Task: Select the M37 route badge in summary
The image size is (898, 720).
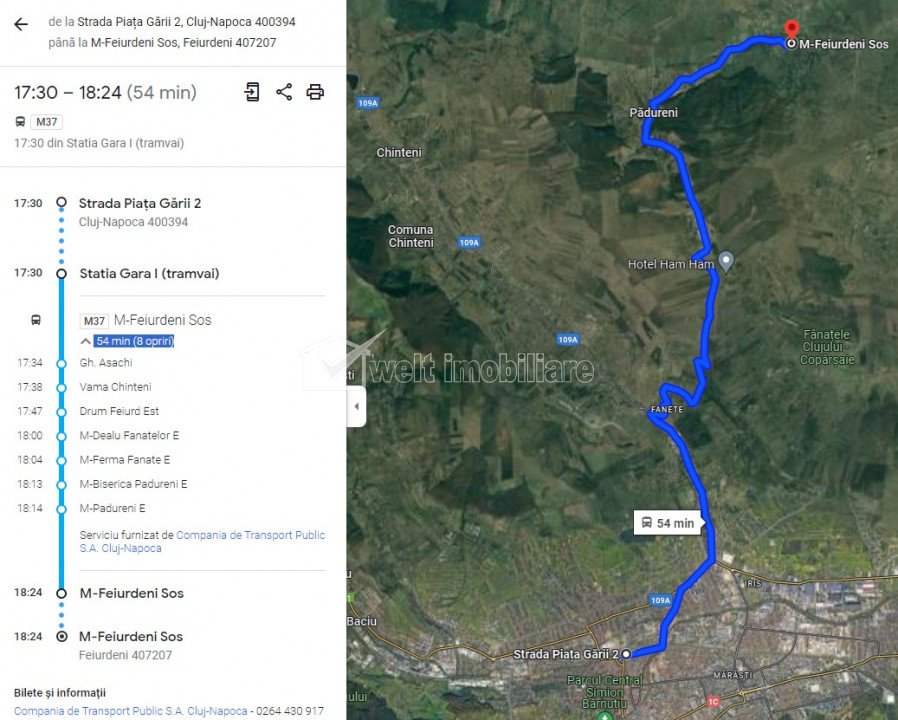Action: pos(46,122)
